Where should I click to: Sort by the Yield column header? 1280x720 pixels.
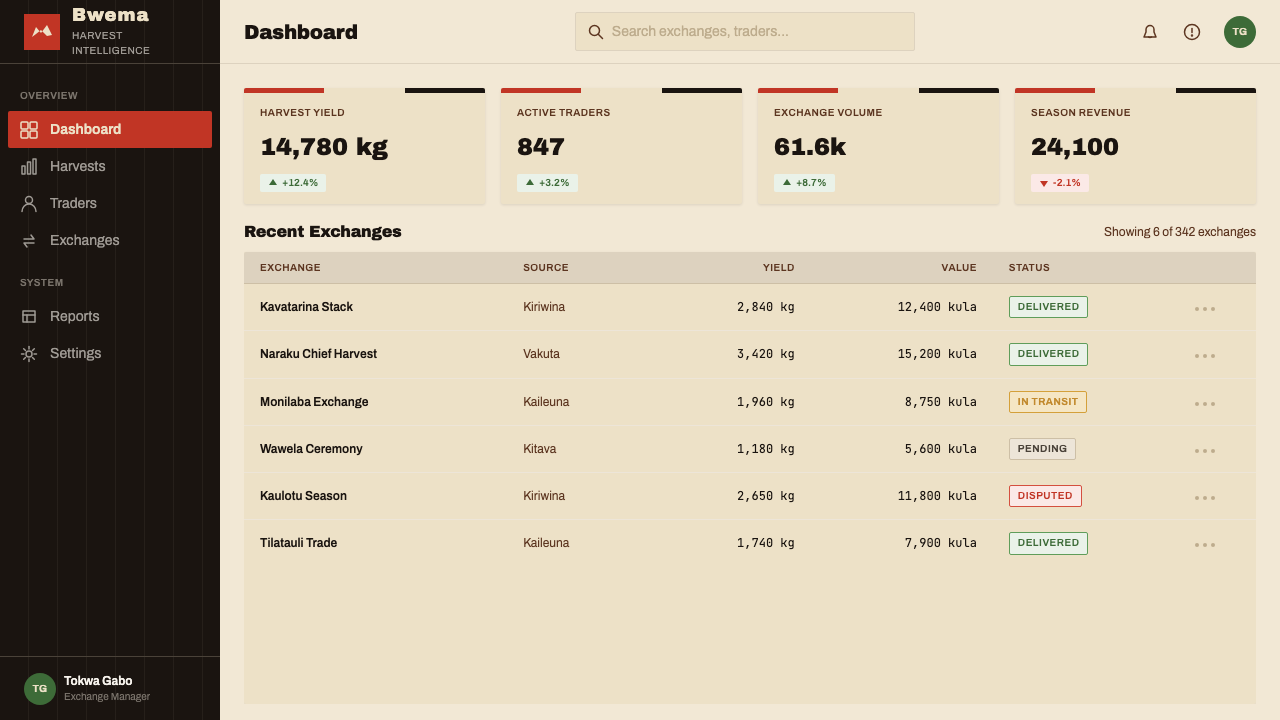coord(778,268)
